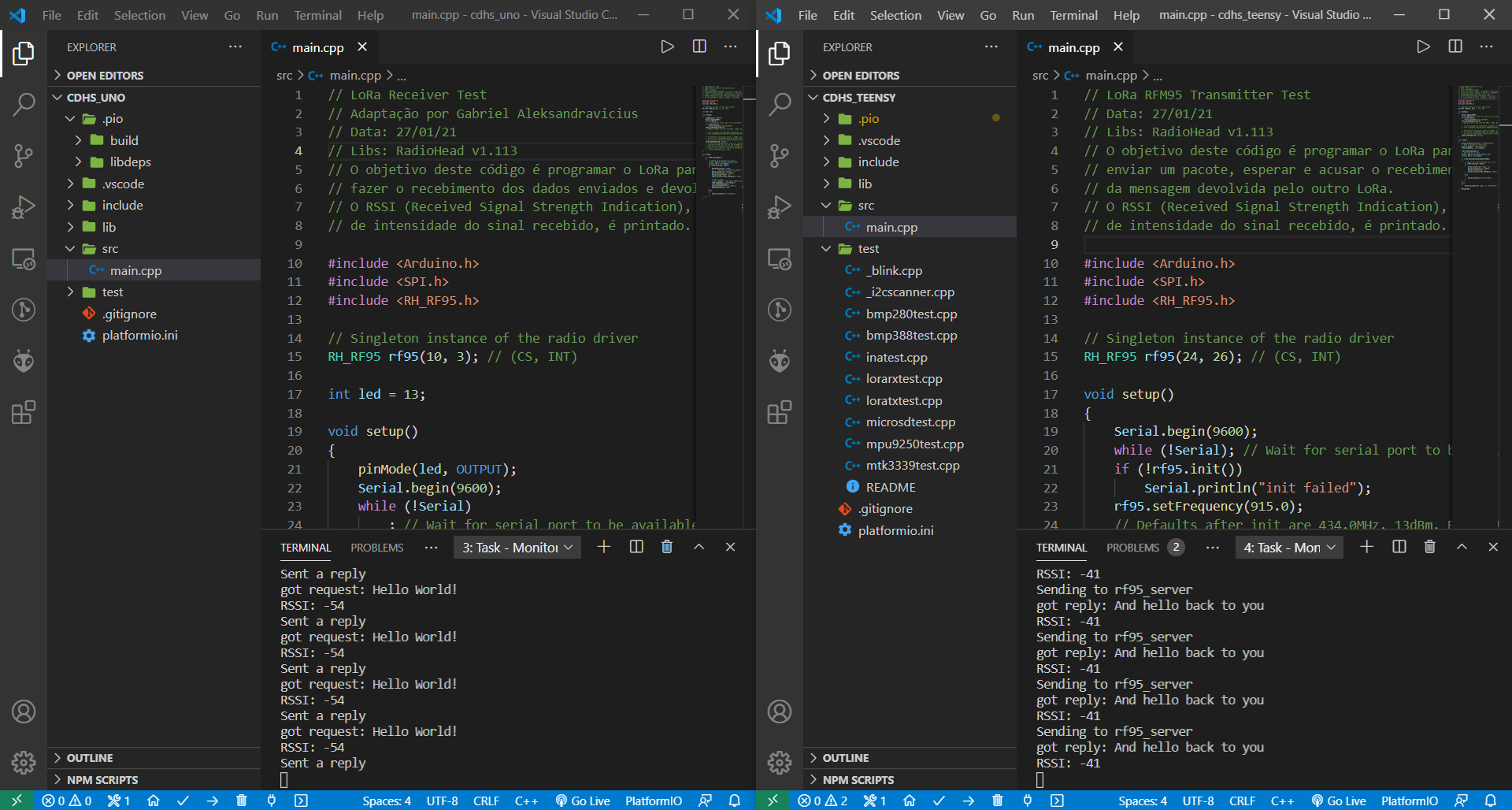This screenshot has width=1512, height=810.
Task: Open terminal selector '3: Task - Monitor' dropdown
Action: coord(517,548)
